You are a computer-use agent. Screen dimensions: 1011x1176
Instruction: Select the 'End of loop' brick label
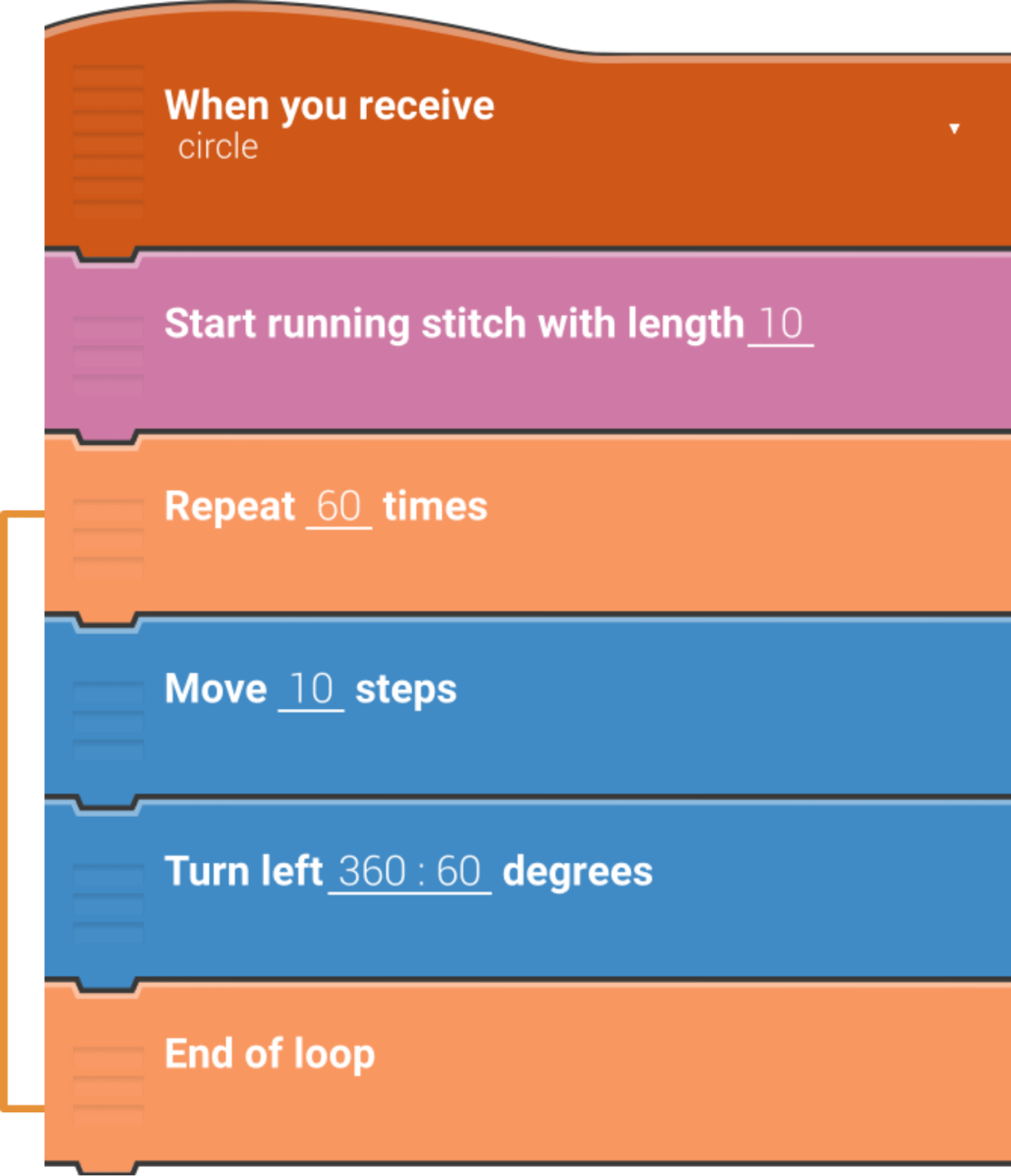[x=270, y=1054]
